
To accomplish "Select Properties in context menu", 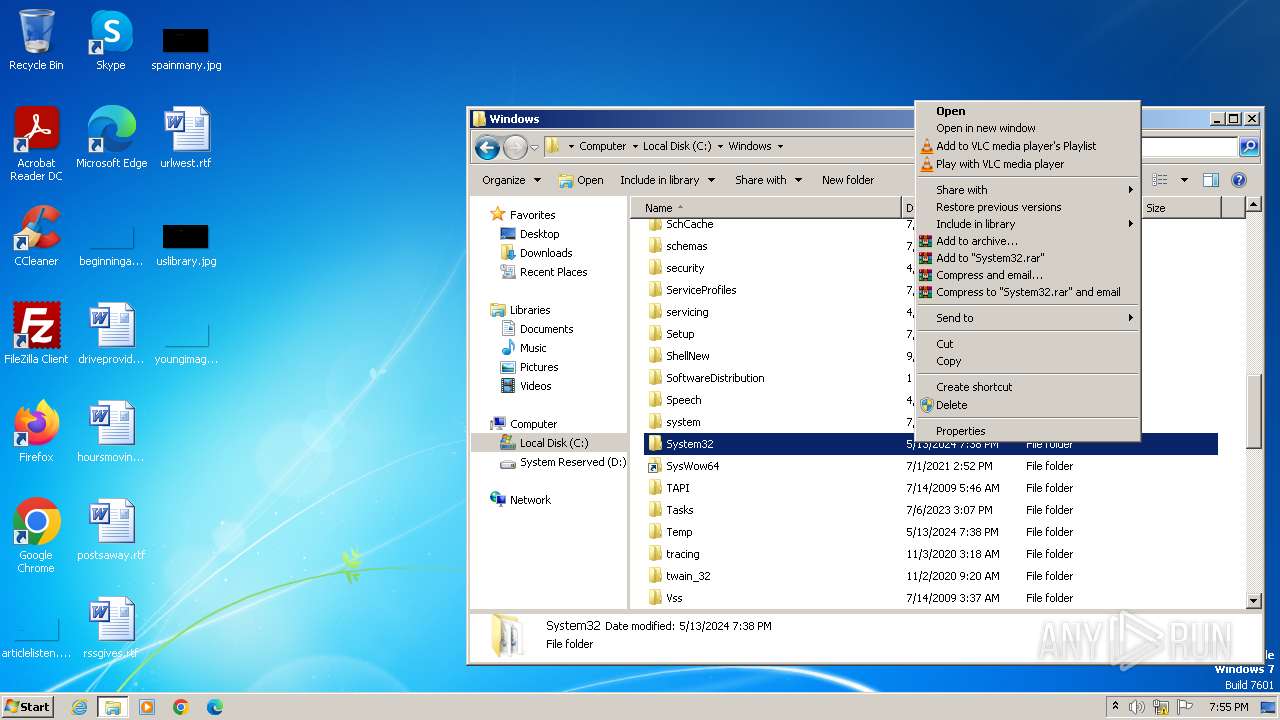I will coord(960,431).
